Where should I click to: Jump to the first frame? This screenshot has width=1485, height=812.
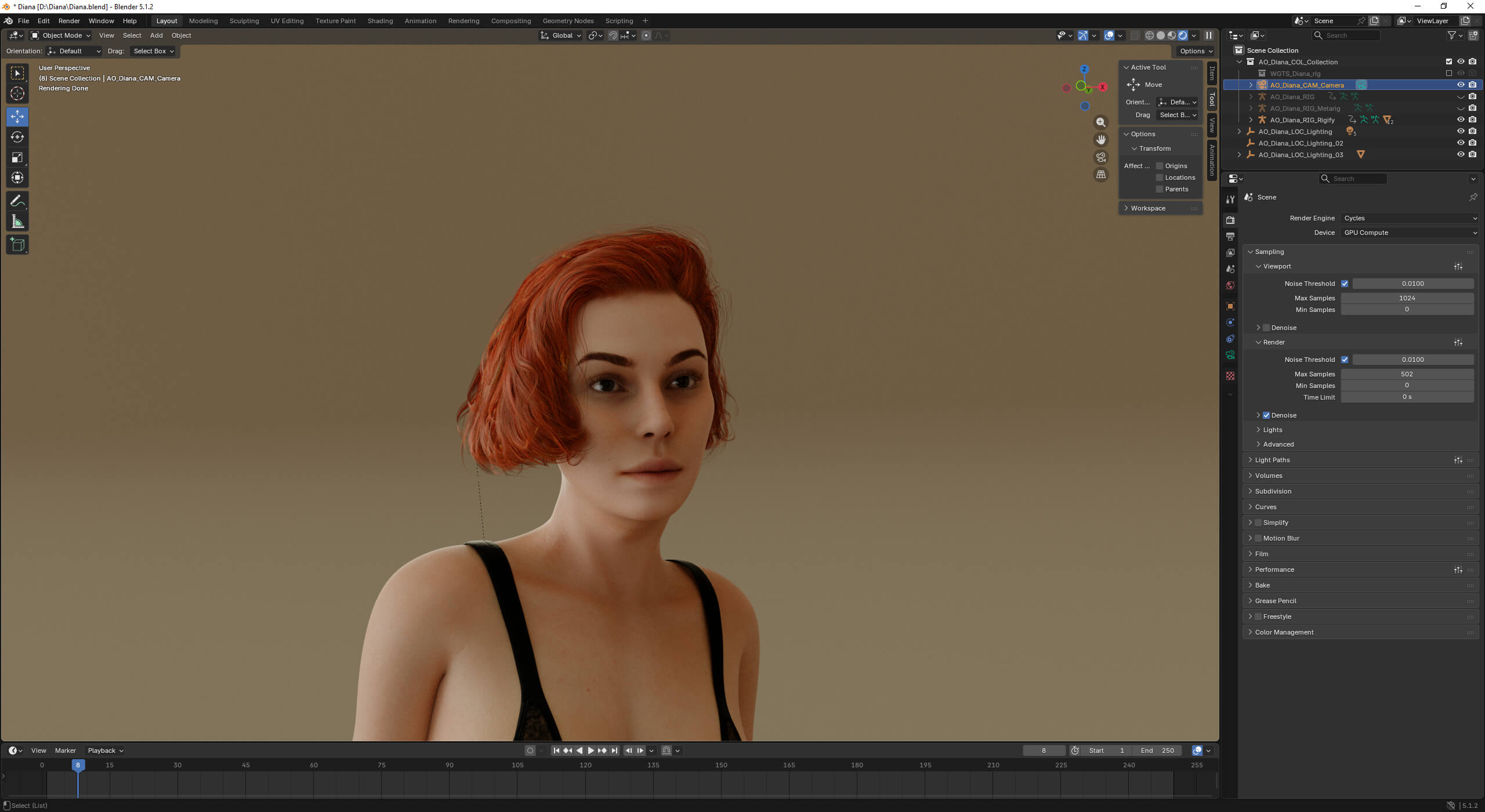click(x=556, y=751)
